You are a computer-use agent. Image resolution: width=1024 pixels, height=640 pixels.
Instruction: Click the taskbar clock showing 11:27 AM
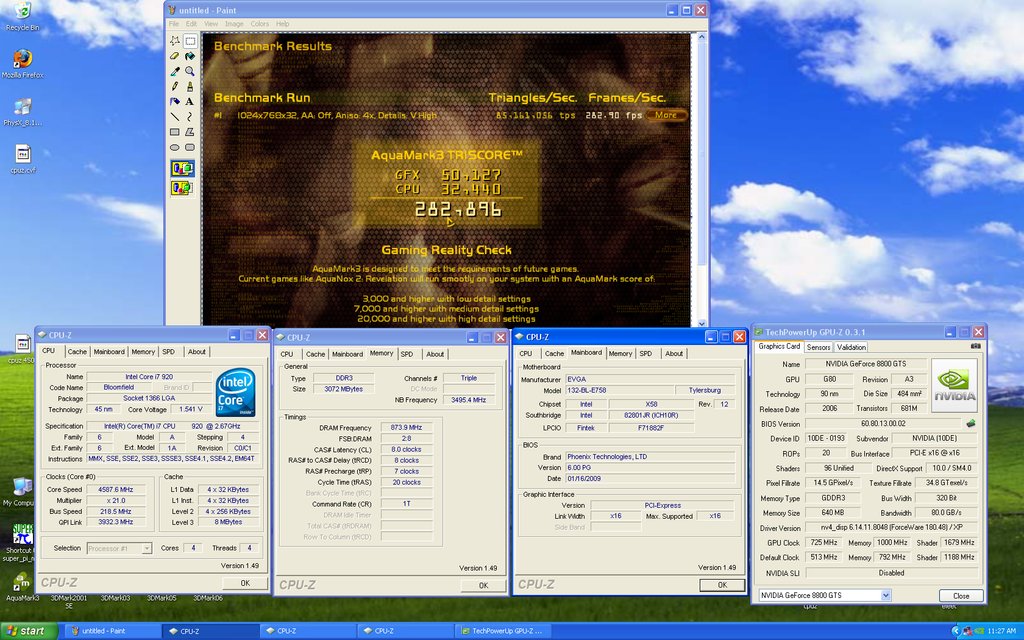pyautogui.click(x=1002, y=632)
